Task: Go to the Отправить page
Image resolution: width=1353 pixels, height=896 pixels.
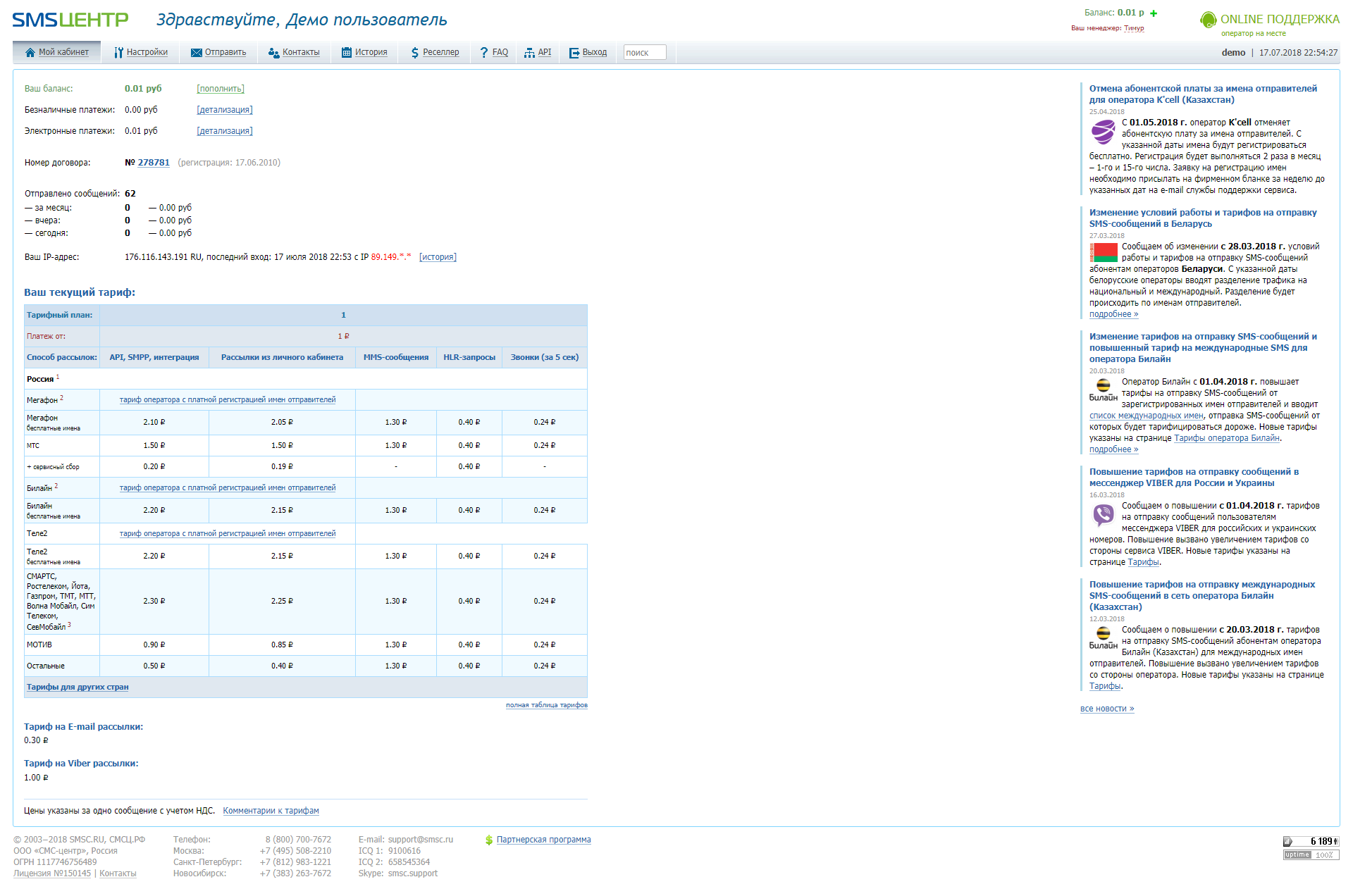Action: click(x=225, y=52)
